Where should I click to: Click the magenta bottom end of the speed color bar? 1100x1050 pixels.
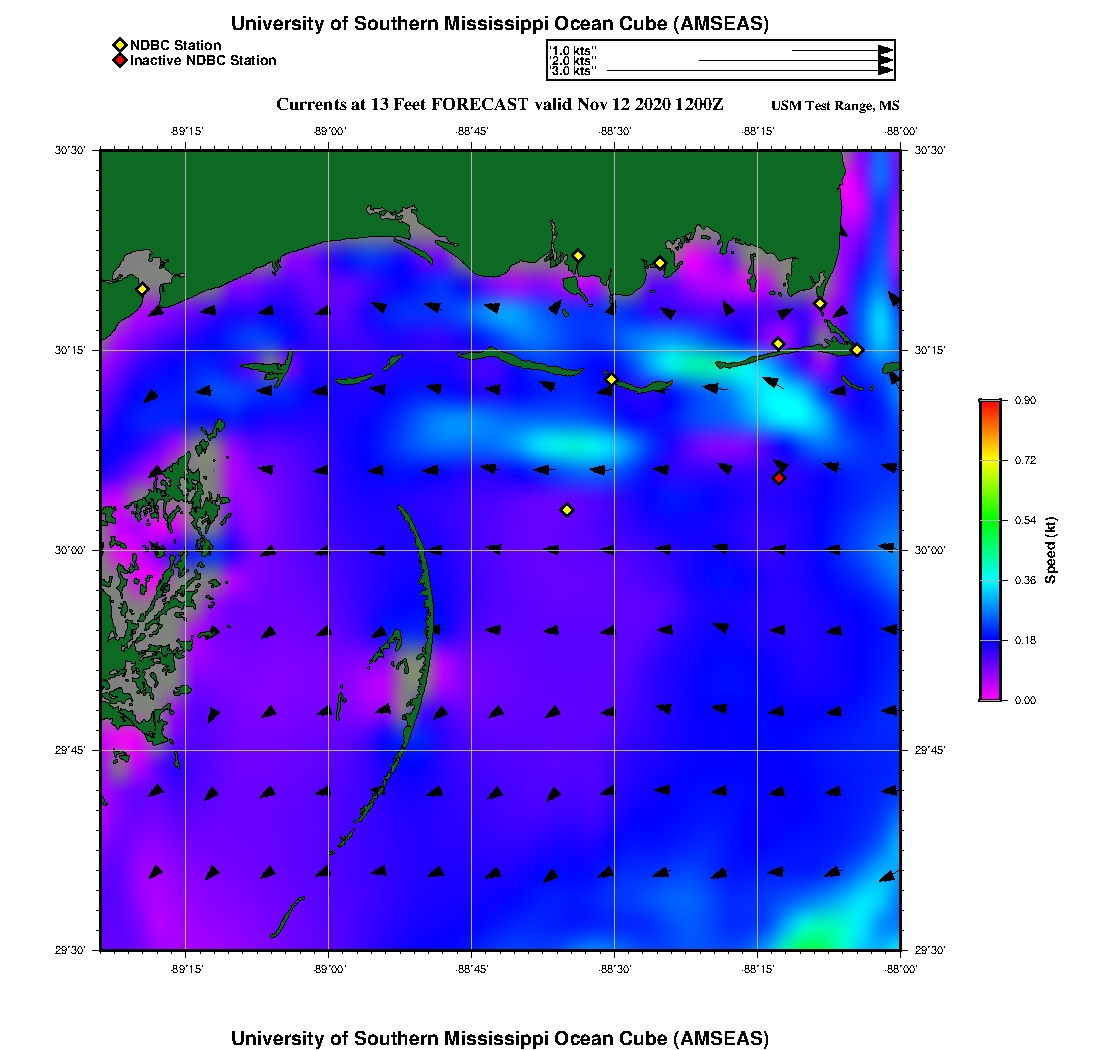[x=991, y=694]
